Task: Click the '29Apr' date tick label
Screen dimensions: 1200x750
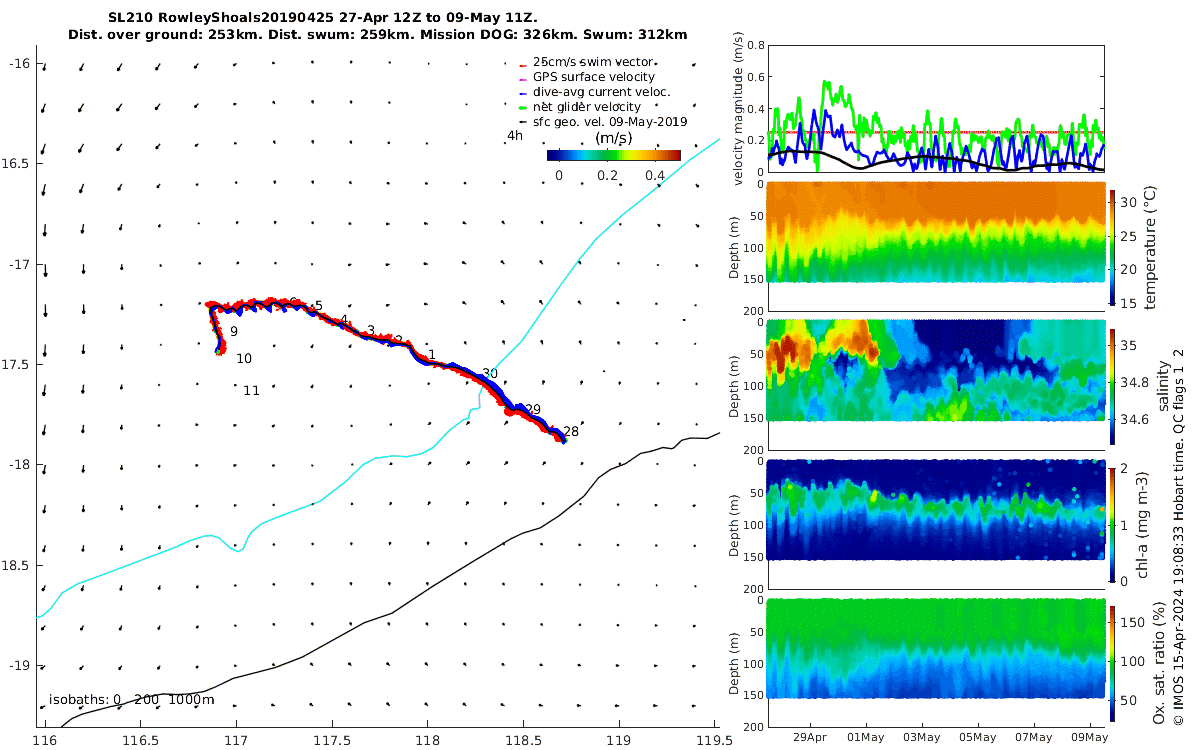Action: click(810, 737)
